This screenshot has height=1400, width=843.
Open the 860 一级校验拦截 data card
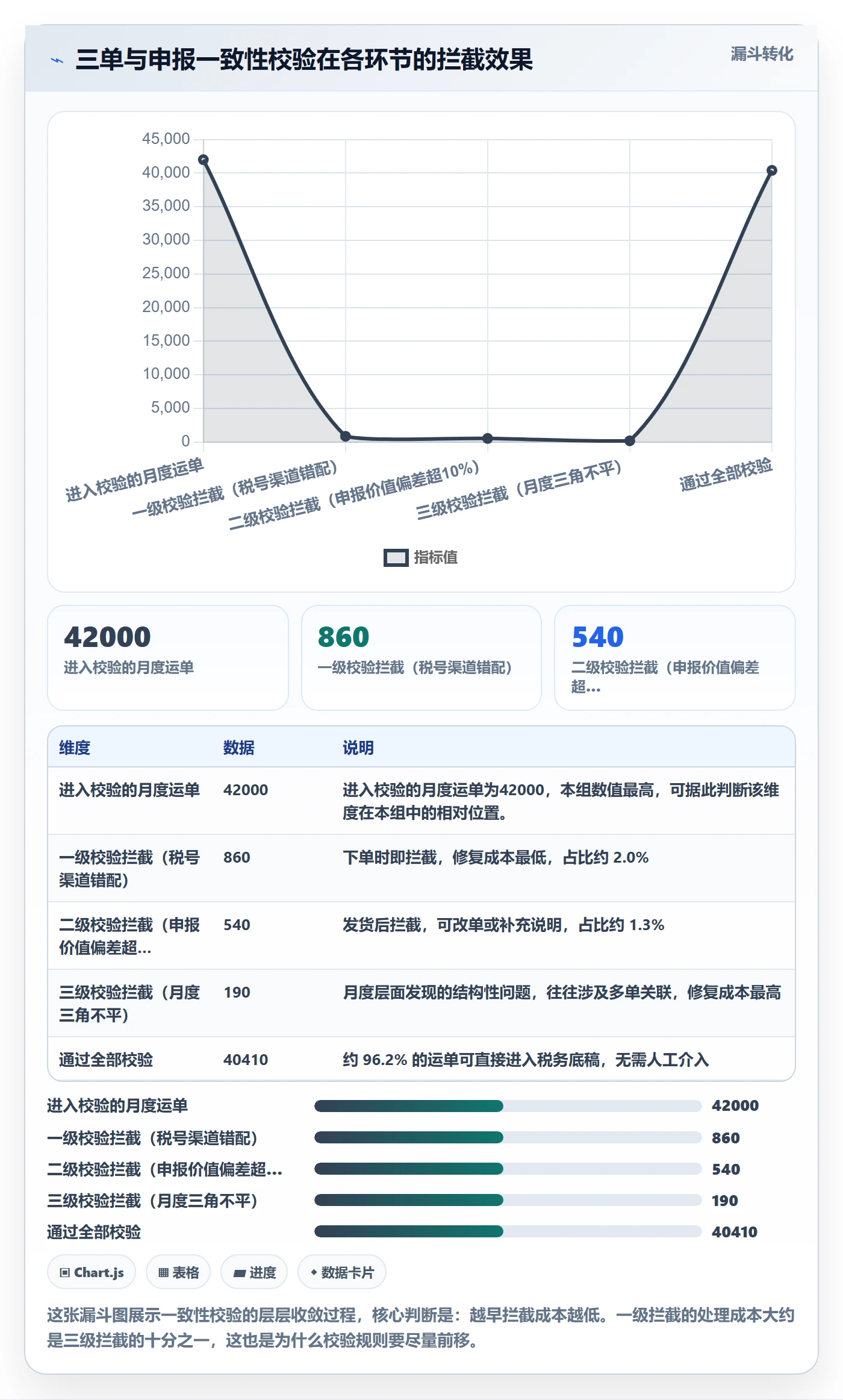click(x=421, y=658)
